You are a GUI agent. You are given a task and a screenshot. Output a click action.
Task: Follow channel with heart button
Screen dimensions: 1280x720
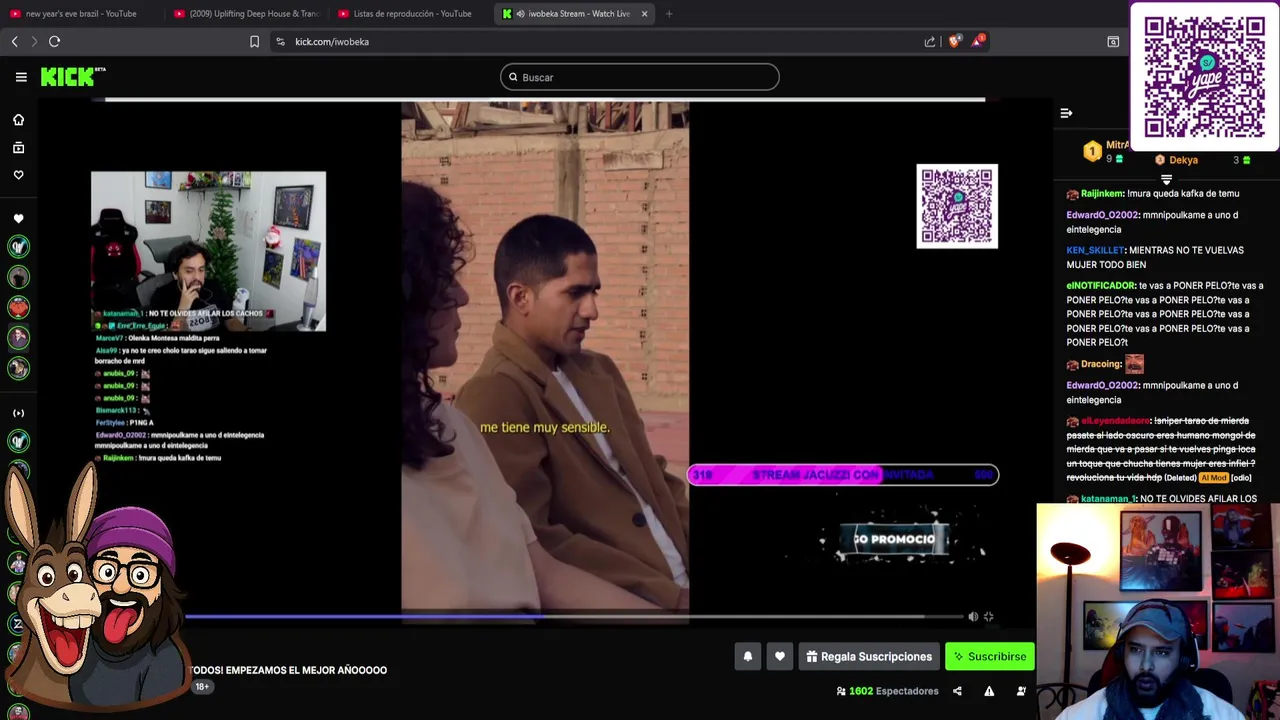point(780,657)
